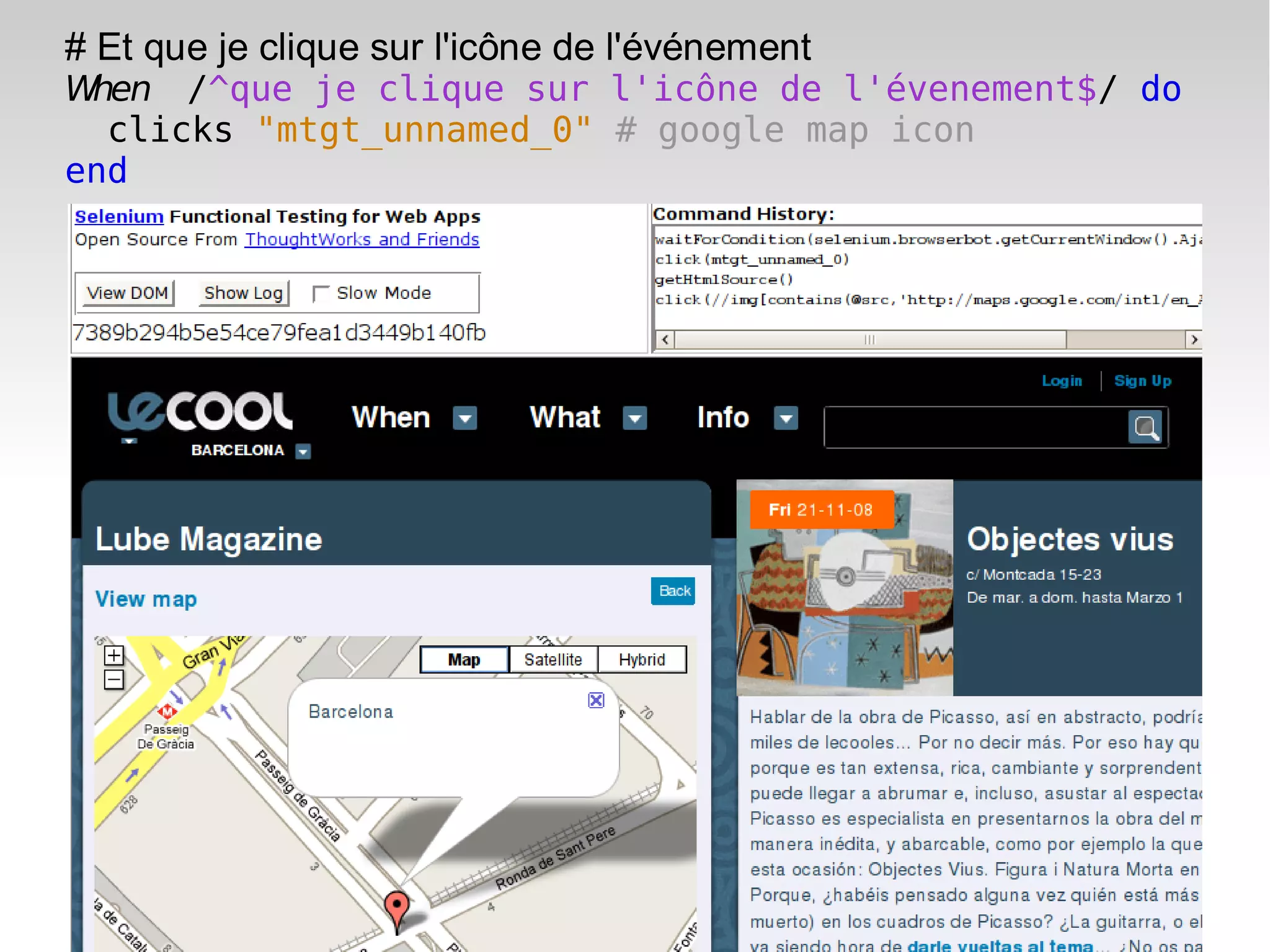Open the ThoughtWorks and Friends link
Image resolution: width=1270 pixels, height=952 pixels.
coord(362,239)
